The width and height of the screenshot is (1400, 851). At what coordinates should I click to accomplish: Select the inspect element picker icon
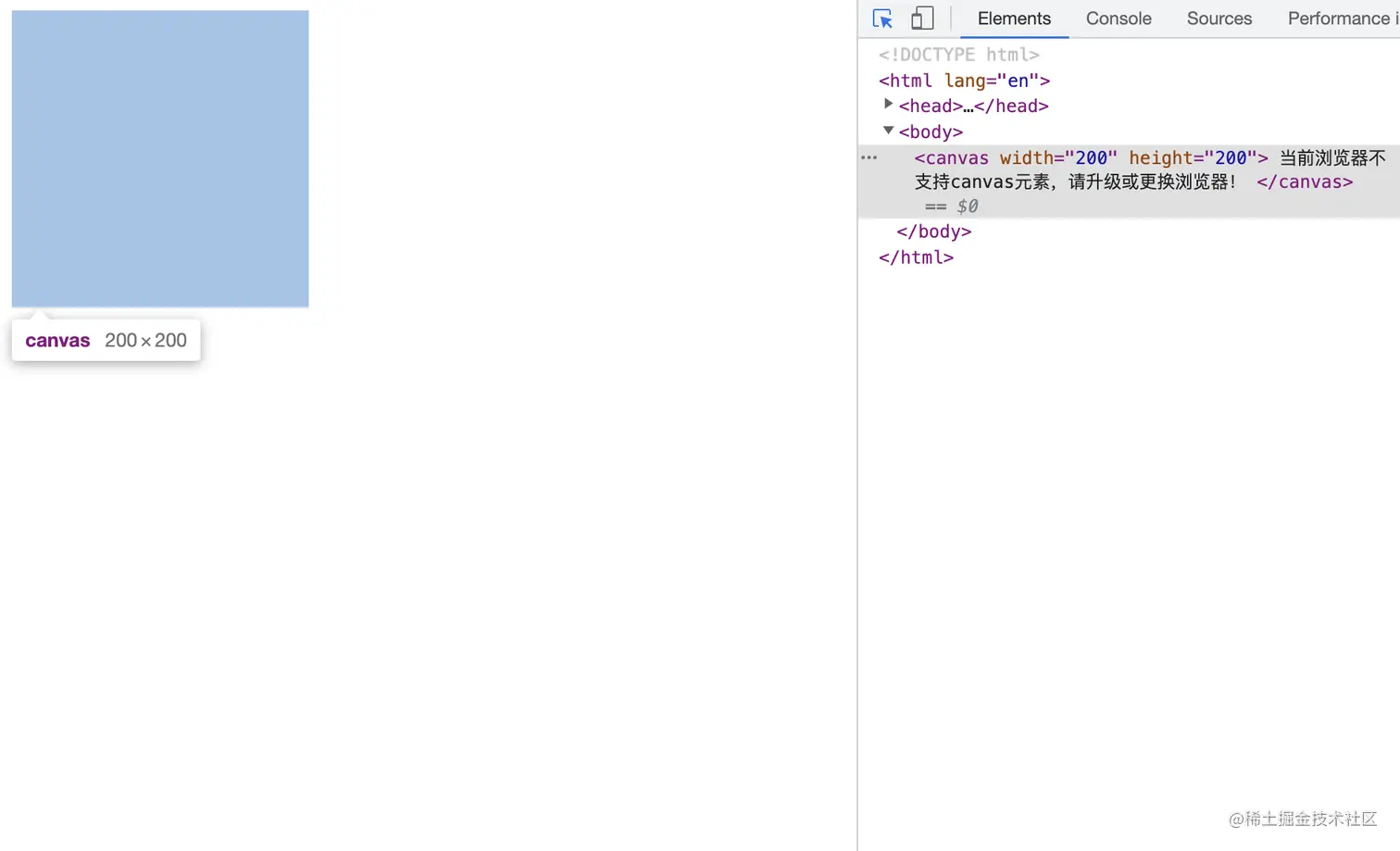881,18
